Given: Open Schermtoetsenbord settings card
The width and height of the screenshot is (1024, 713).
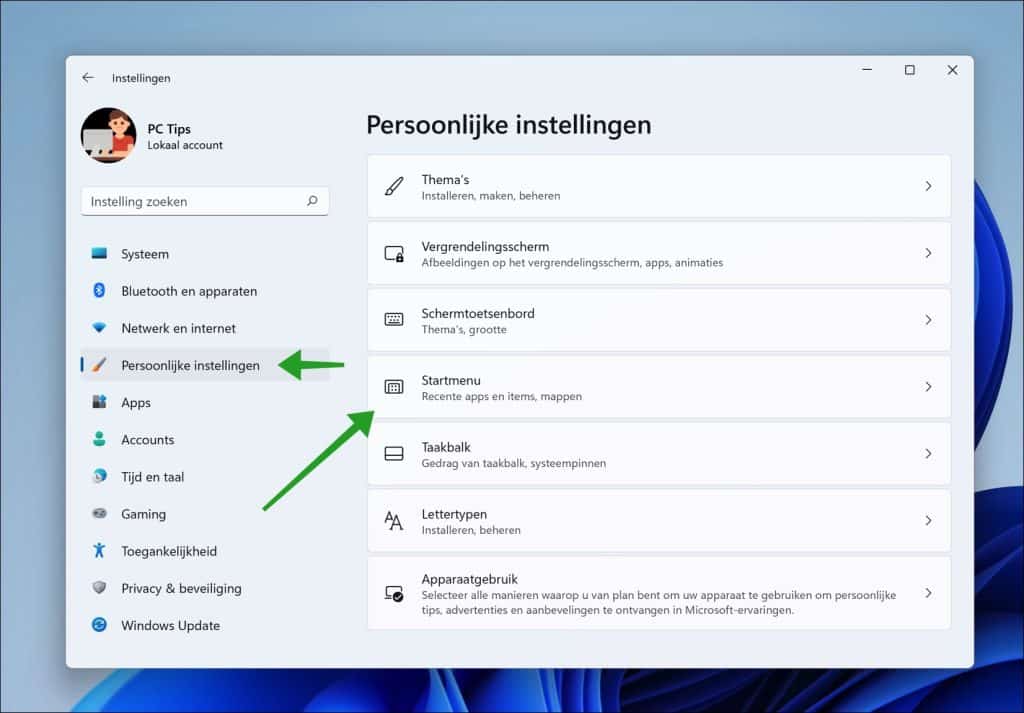Looking at the screenshot, I should pyautogui.click(x=659, y=320).
